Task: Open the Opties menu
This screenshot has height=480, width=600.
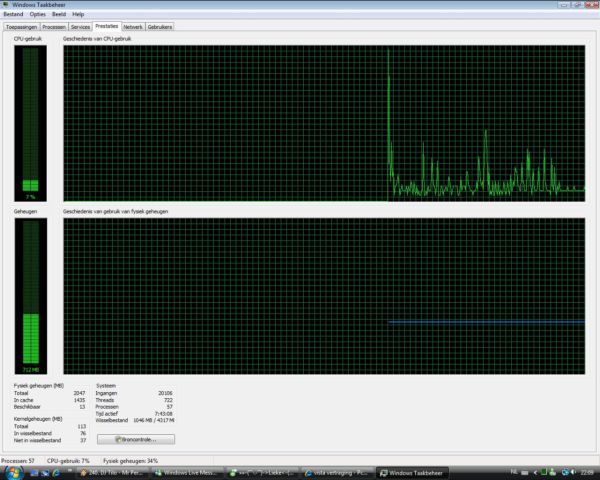Action: pyautogui.click(x=38, y=14)
